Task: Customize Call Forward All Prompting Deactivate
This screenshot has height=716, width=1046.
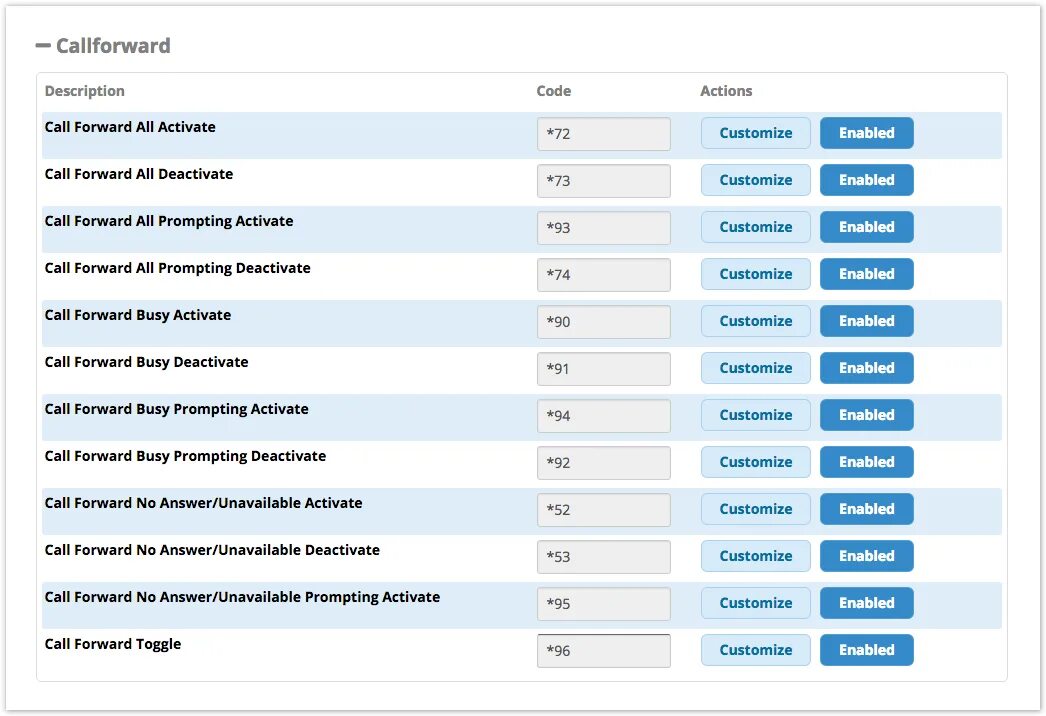Action: click(755, 274)
